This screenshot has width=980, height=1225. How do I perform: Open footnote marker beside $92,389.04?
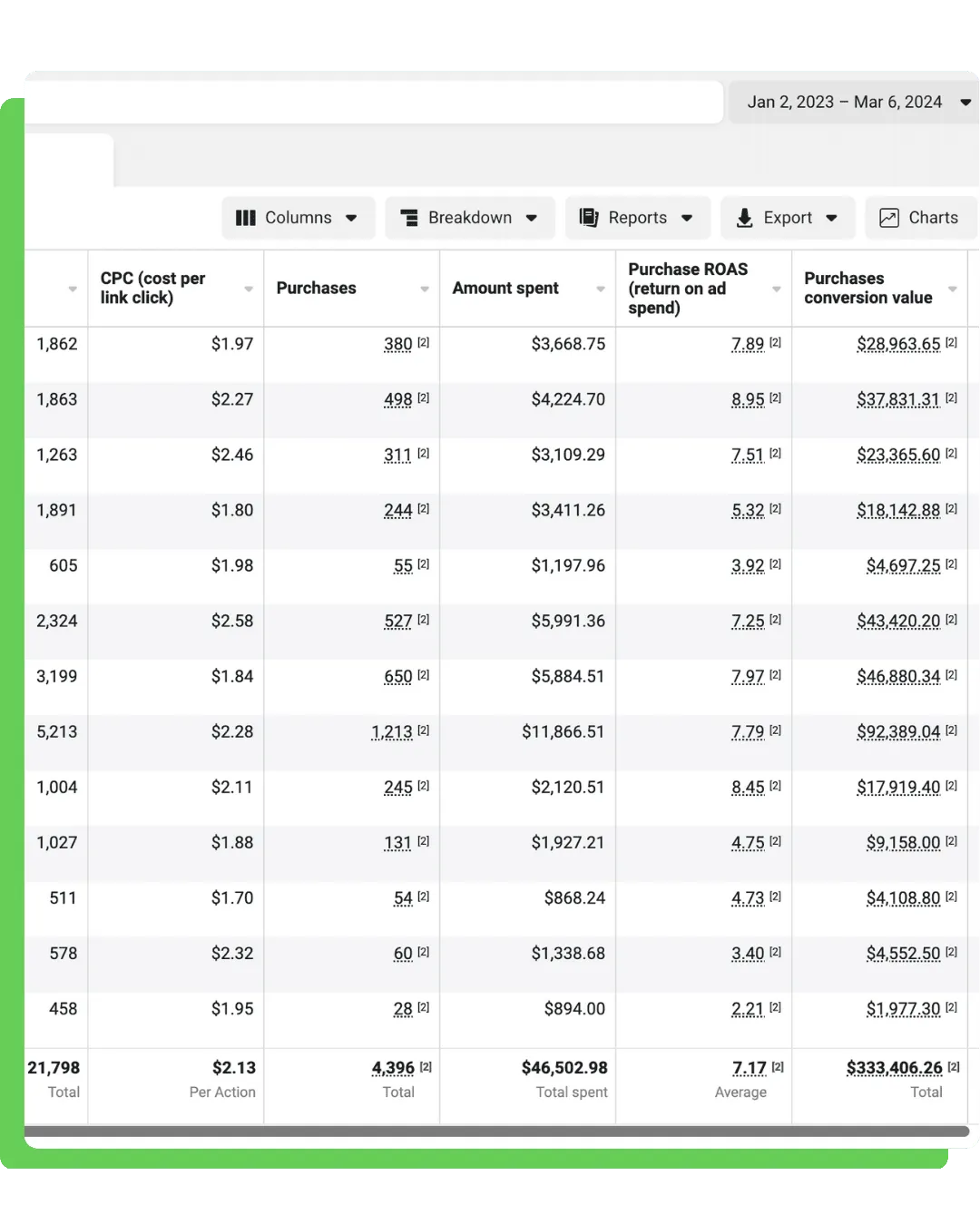952,730
